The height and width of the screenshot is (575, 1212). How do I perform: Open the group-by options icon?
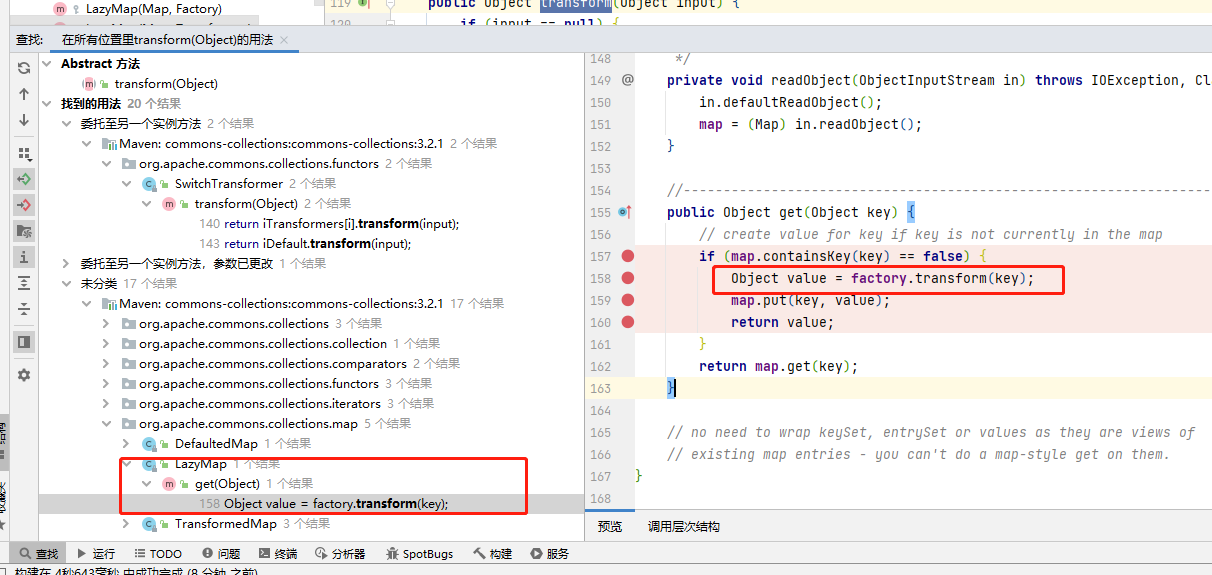pyautogui.click(x=24, y=153)
